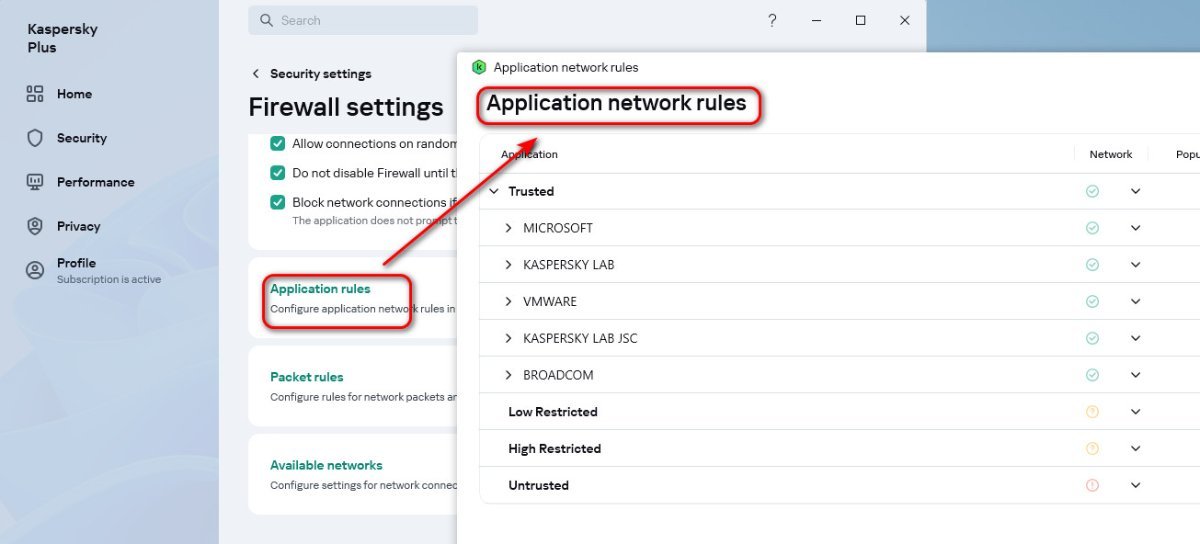Select the High Restricted group row

click(840, 449)
